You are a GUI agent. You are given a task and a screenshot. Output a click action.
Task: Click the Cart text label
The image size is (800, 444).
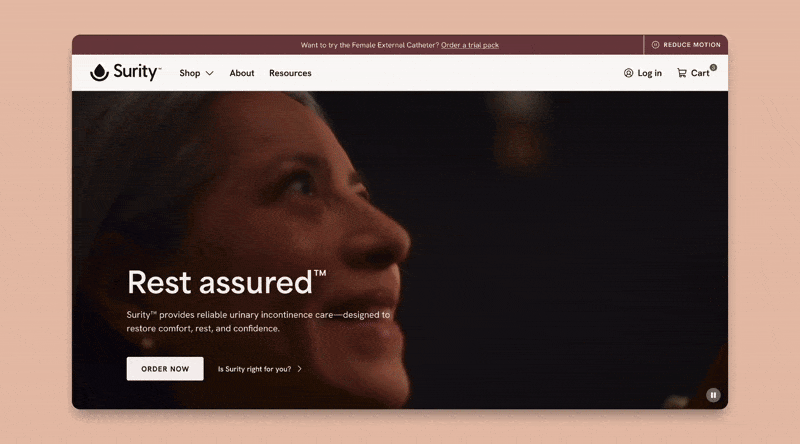[x=700, y=73]
